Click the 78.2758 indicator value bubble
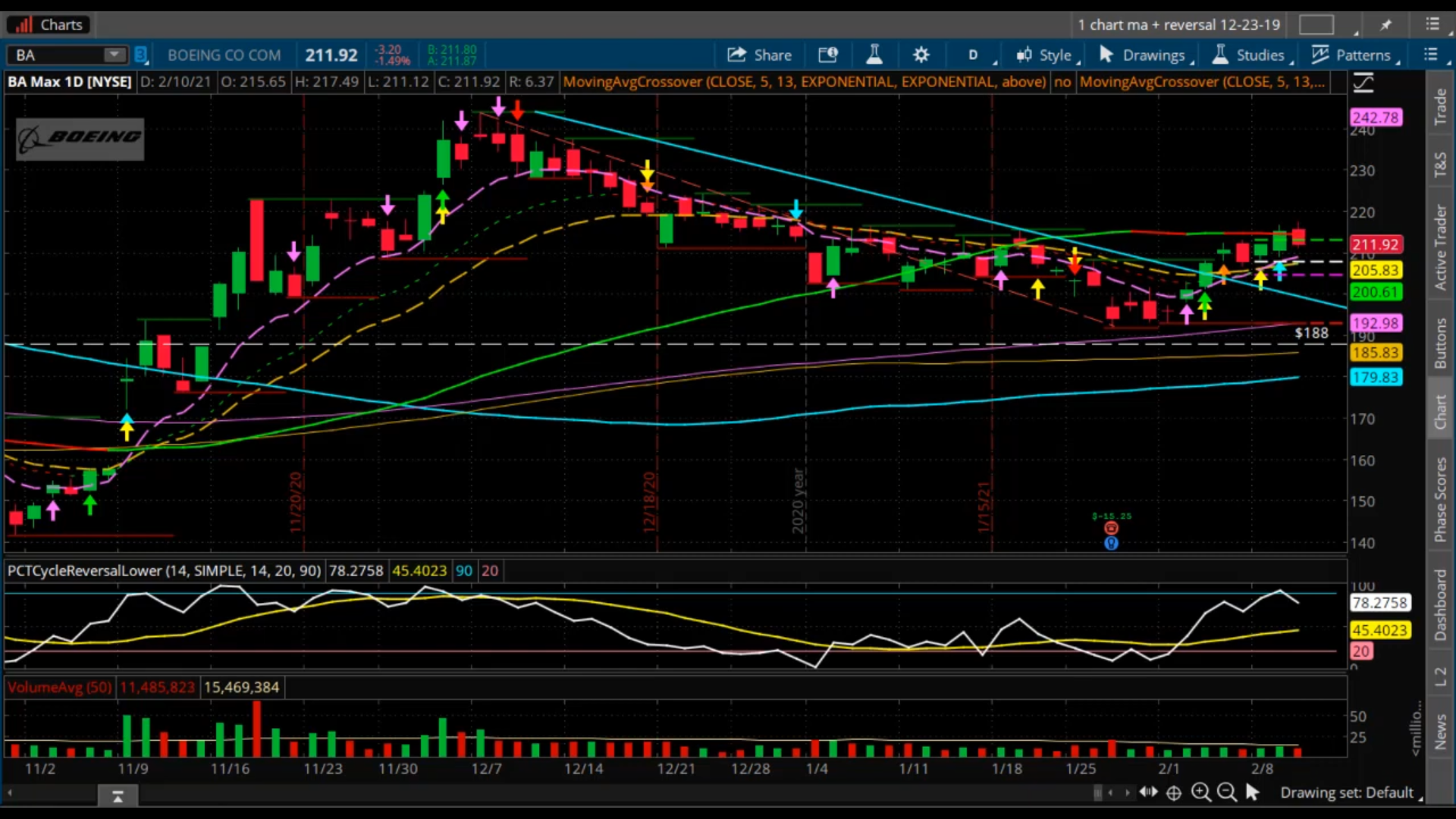 (1379, 603)
